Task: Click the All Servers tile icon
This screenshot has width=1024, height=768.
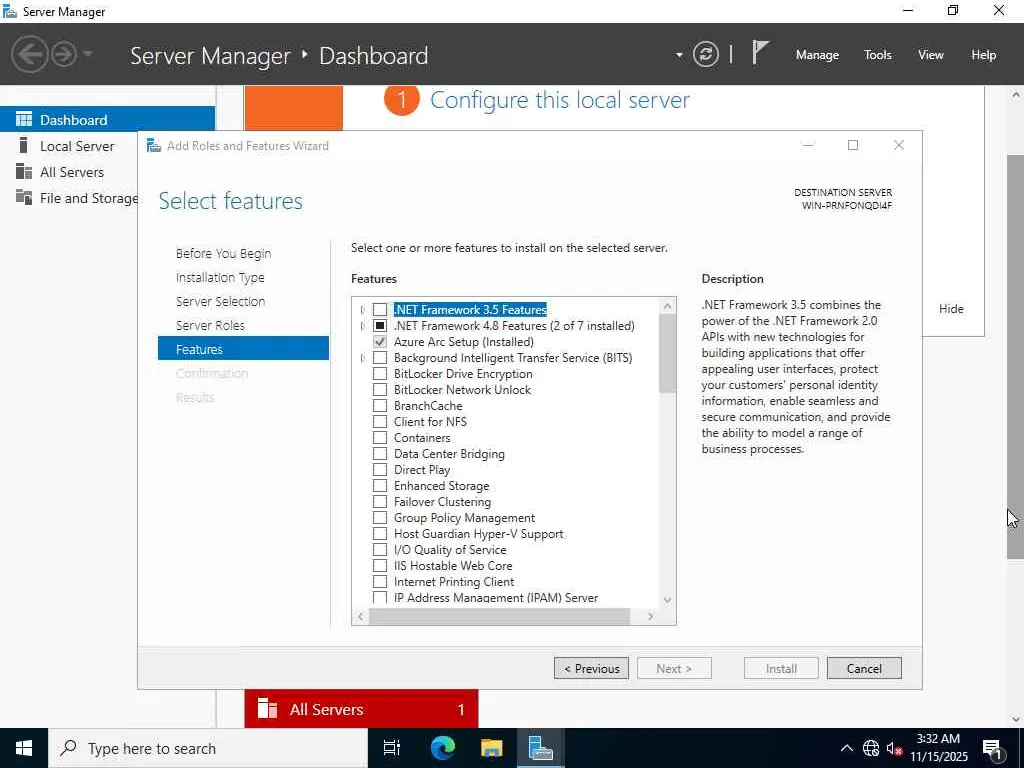Action: [x=267, y=709]
